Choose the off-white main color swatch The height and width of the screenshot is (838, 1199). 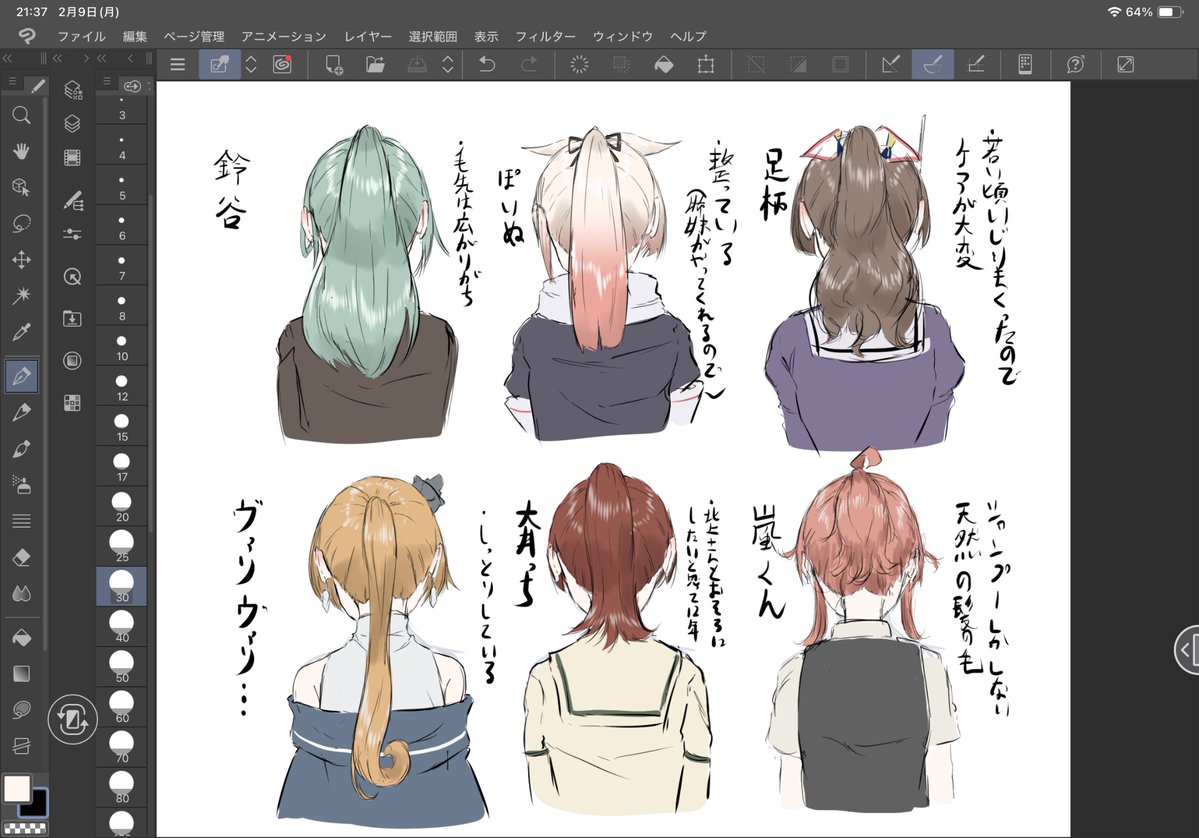pos(17,788)
